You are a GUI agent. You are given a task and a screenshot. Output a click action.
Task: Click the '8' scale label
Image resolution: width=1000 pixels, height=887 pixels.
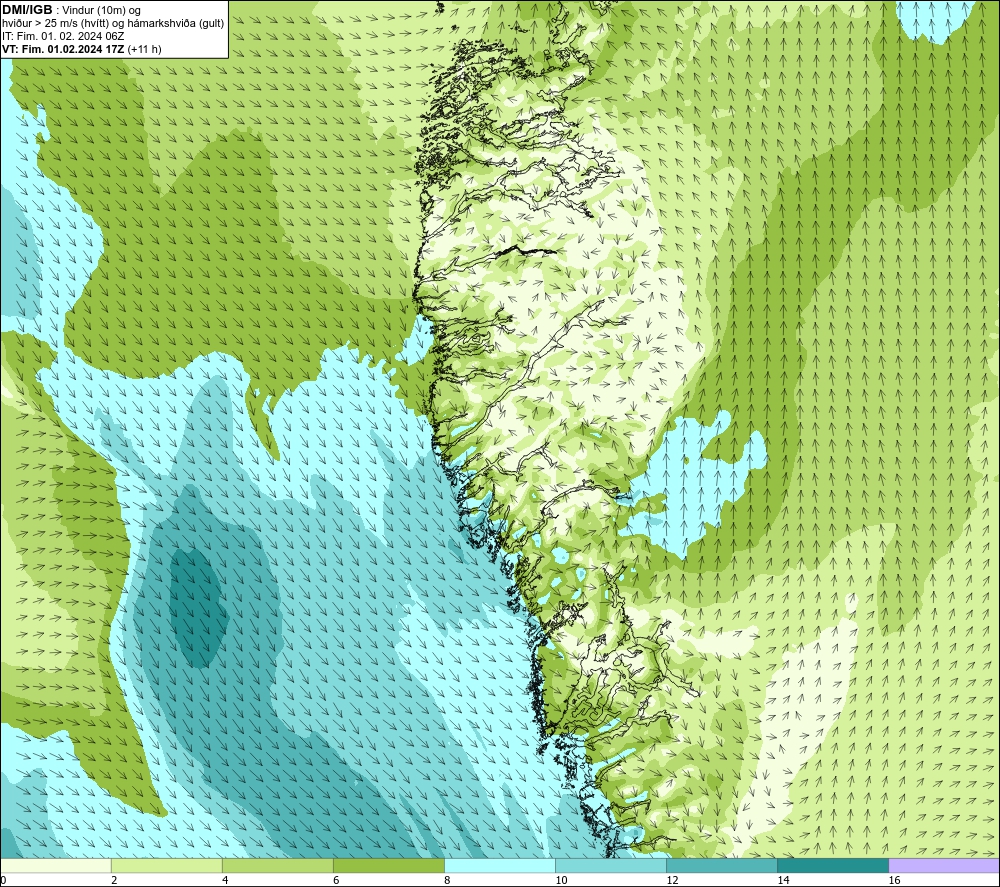(x=447, y=880)
